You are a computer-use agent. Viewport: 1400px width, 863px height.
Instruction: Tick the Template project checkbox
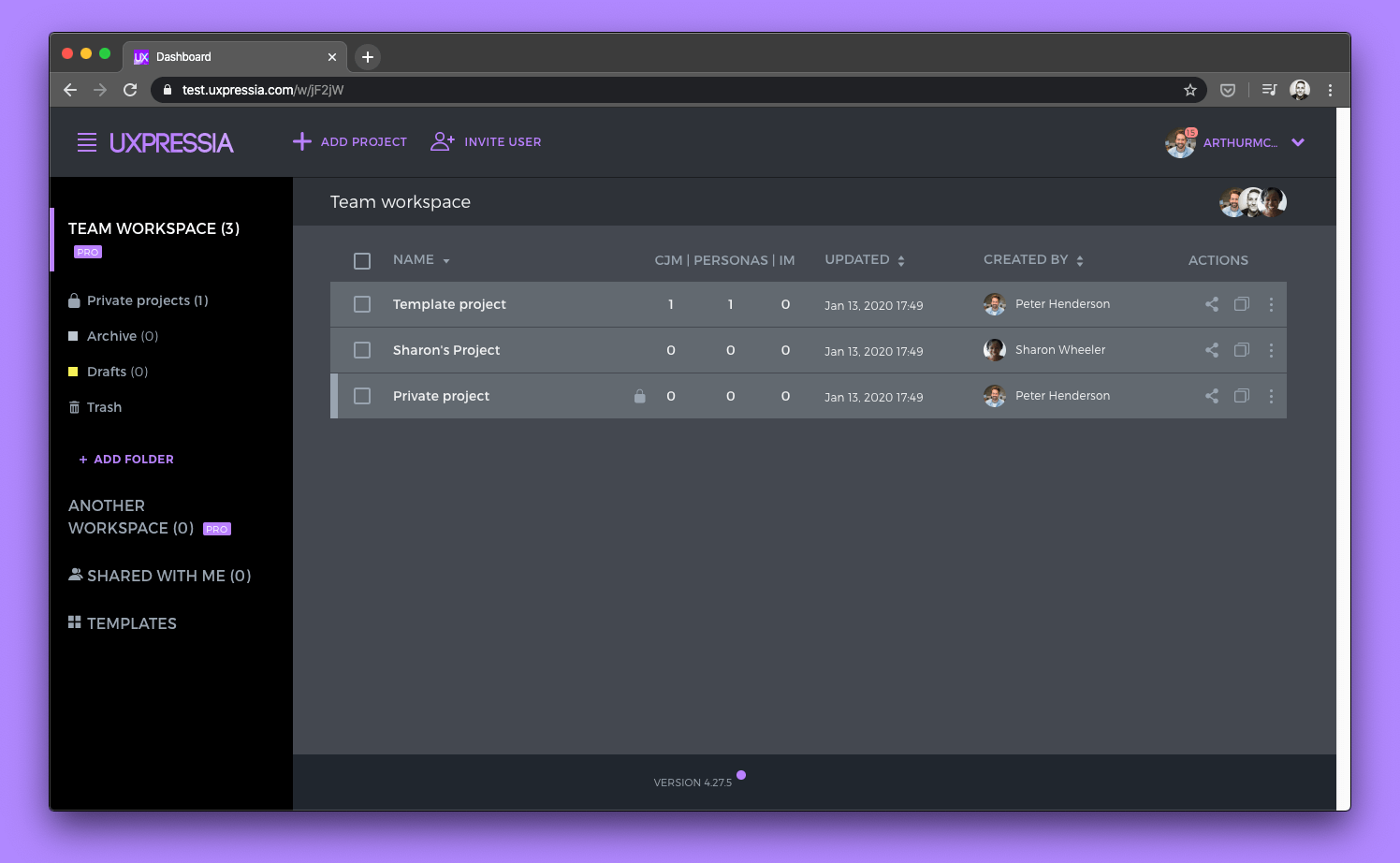[x=362, y=304]
